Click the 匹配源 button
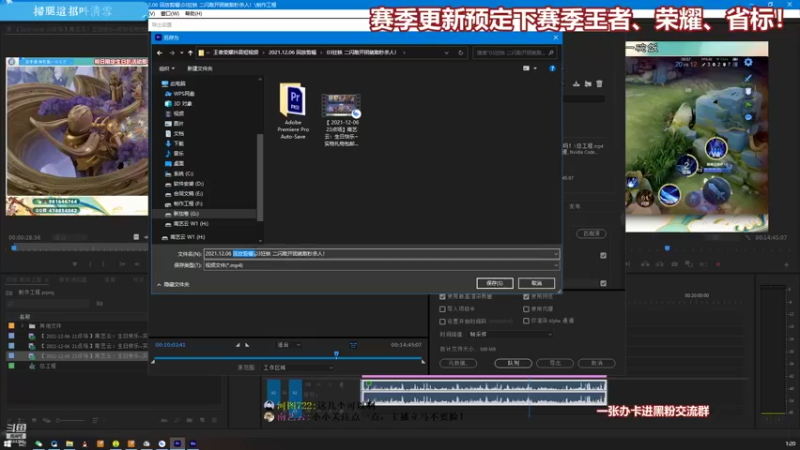The width and height of the screenshot is (800, 450). pos(591,234)
